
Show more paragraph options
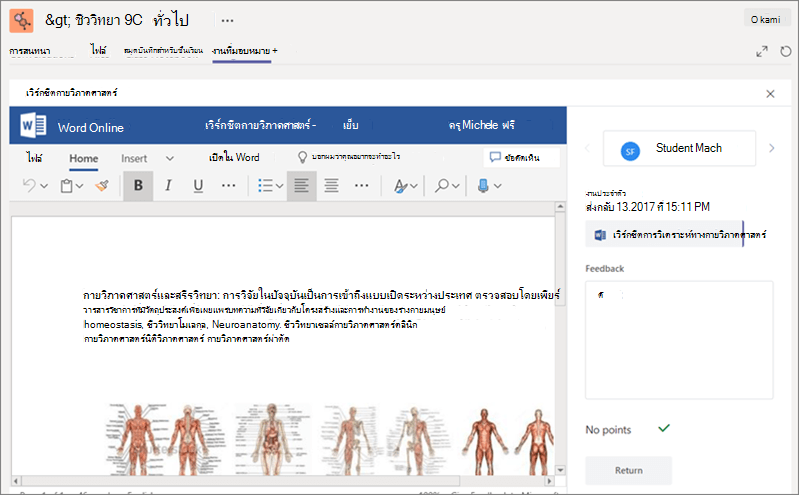[362, 186]
